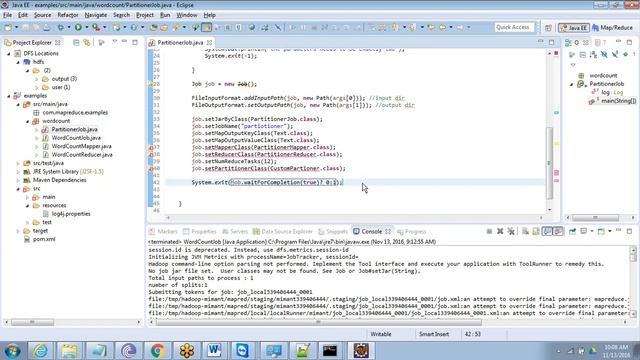Image resolution: width=640 pixels, height=360 pixels.
Task: Expand the output (3) folder
Action: (37, 79)
